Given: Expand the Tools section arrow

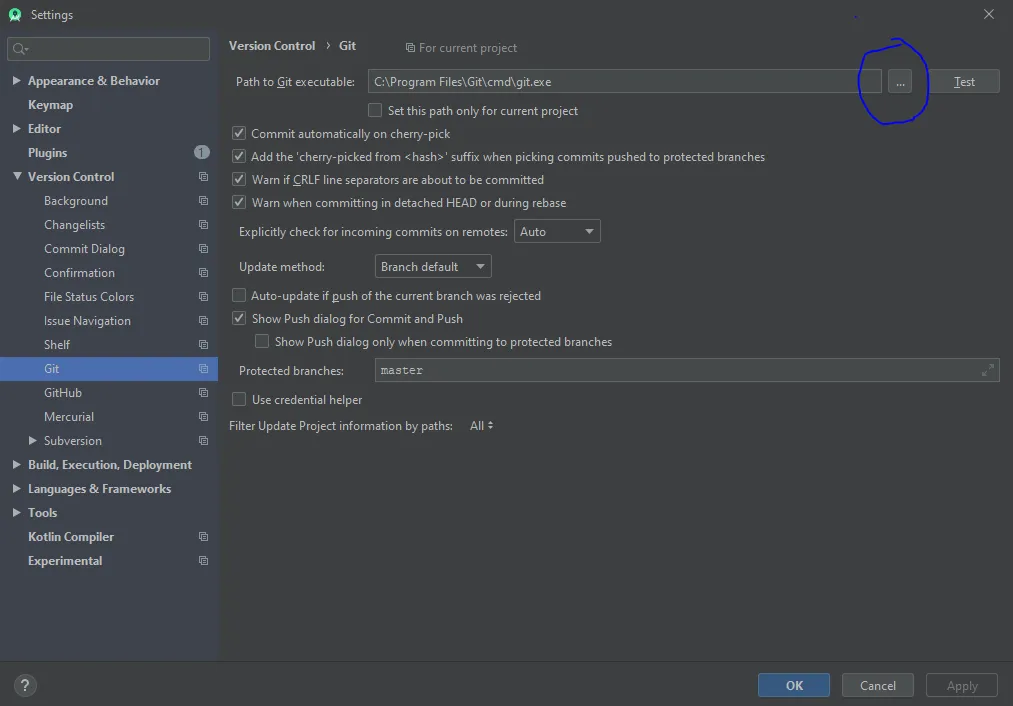Looking at the screenshot, I should 16,512.
